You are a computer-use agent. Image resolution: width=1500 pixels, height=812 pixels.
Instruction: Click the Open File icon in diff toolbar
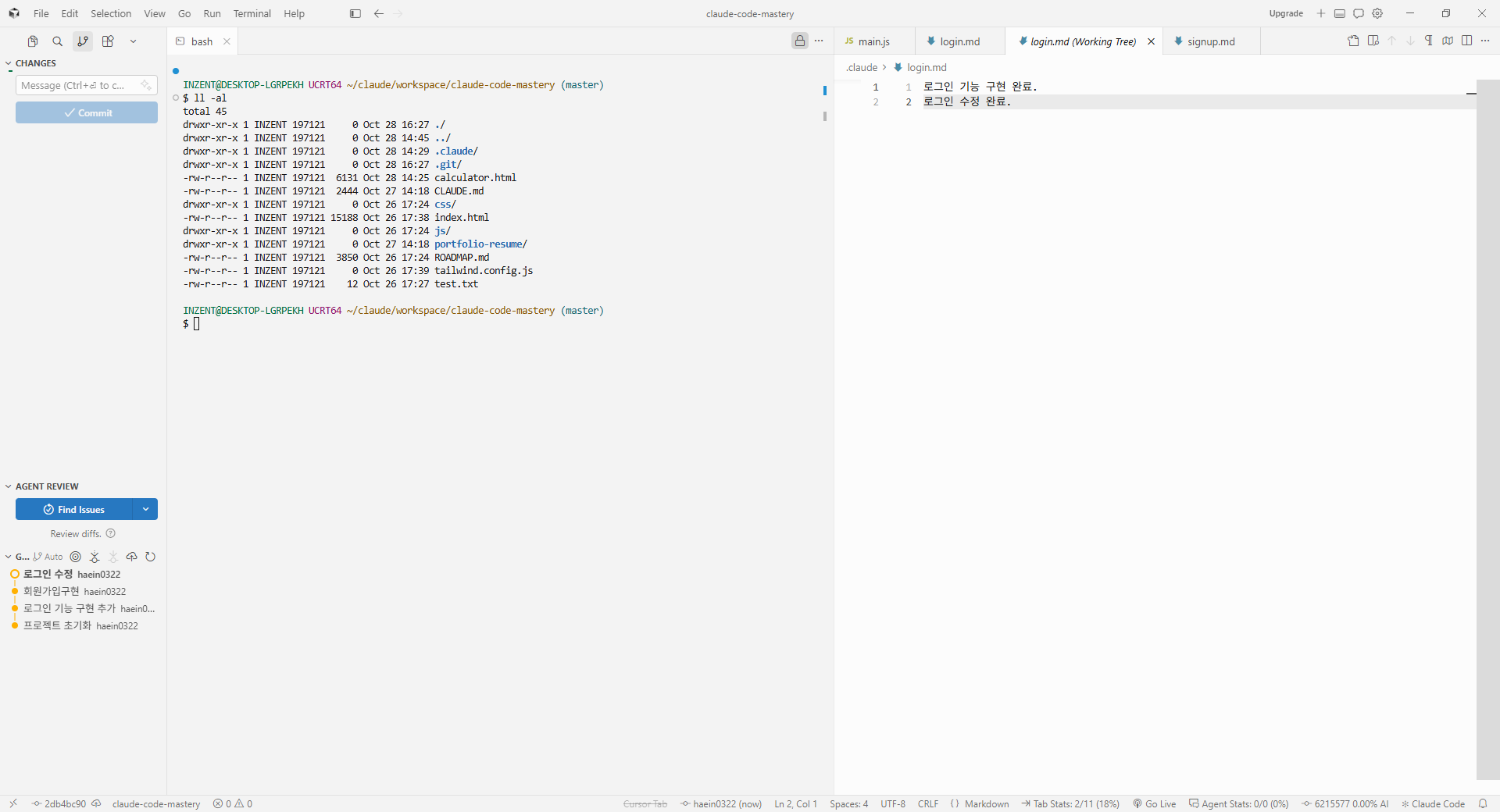point(1354,41)
